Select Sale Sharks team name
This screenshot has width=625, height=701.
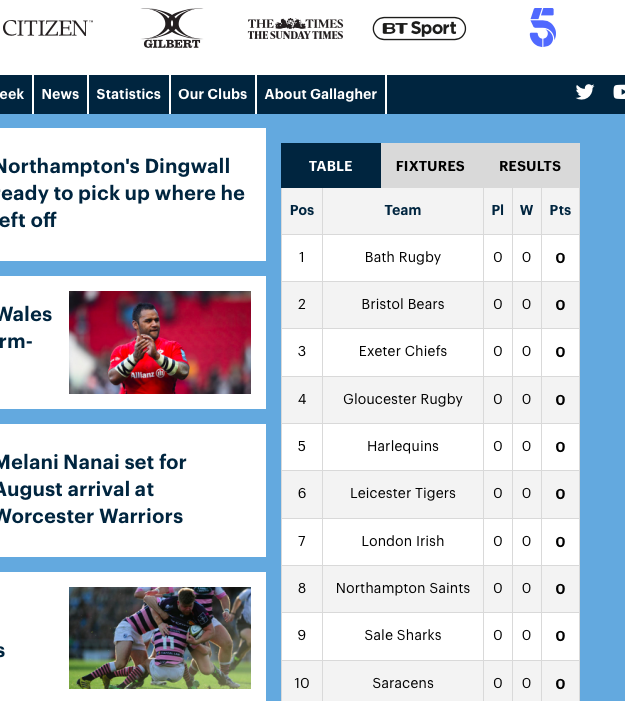[403, 635]
